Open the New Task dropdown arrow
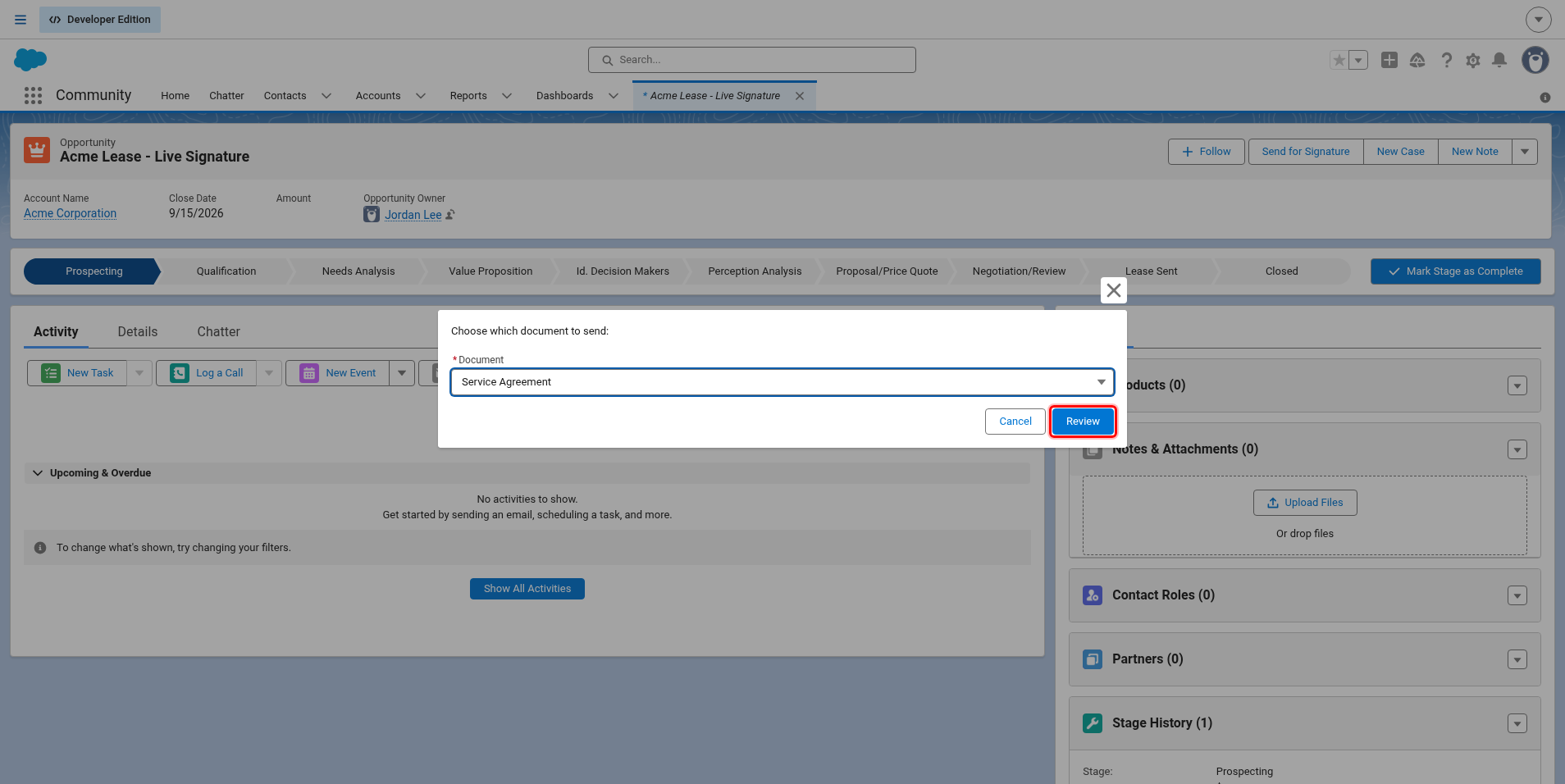The image size is (1565, 784). [139, 373]
